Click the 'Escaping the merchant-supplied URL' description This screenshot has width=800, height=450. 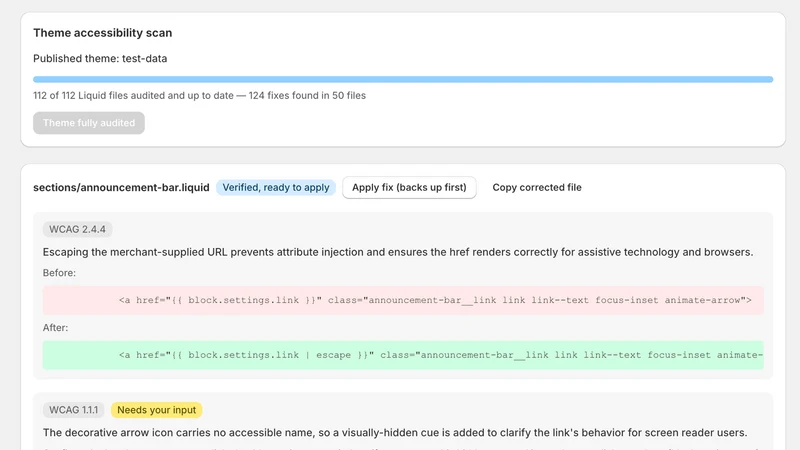tap(398, 252)
